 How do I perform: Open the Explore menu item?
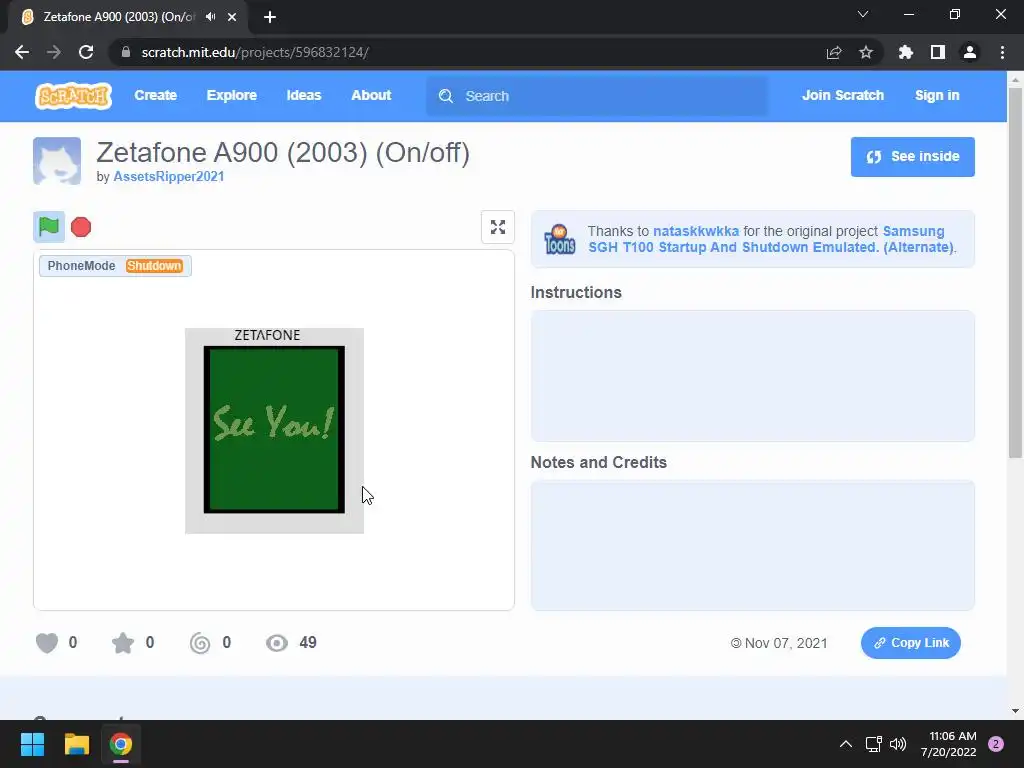pos(232,95)
